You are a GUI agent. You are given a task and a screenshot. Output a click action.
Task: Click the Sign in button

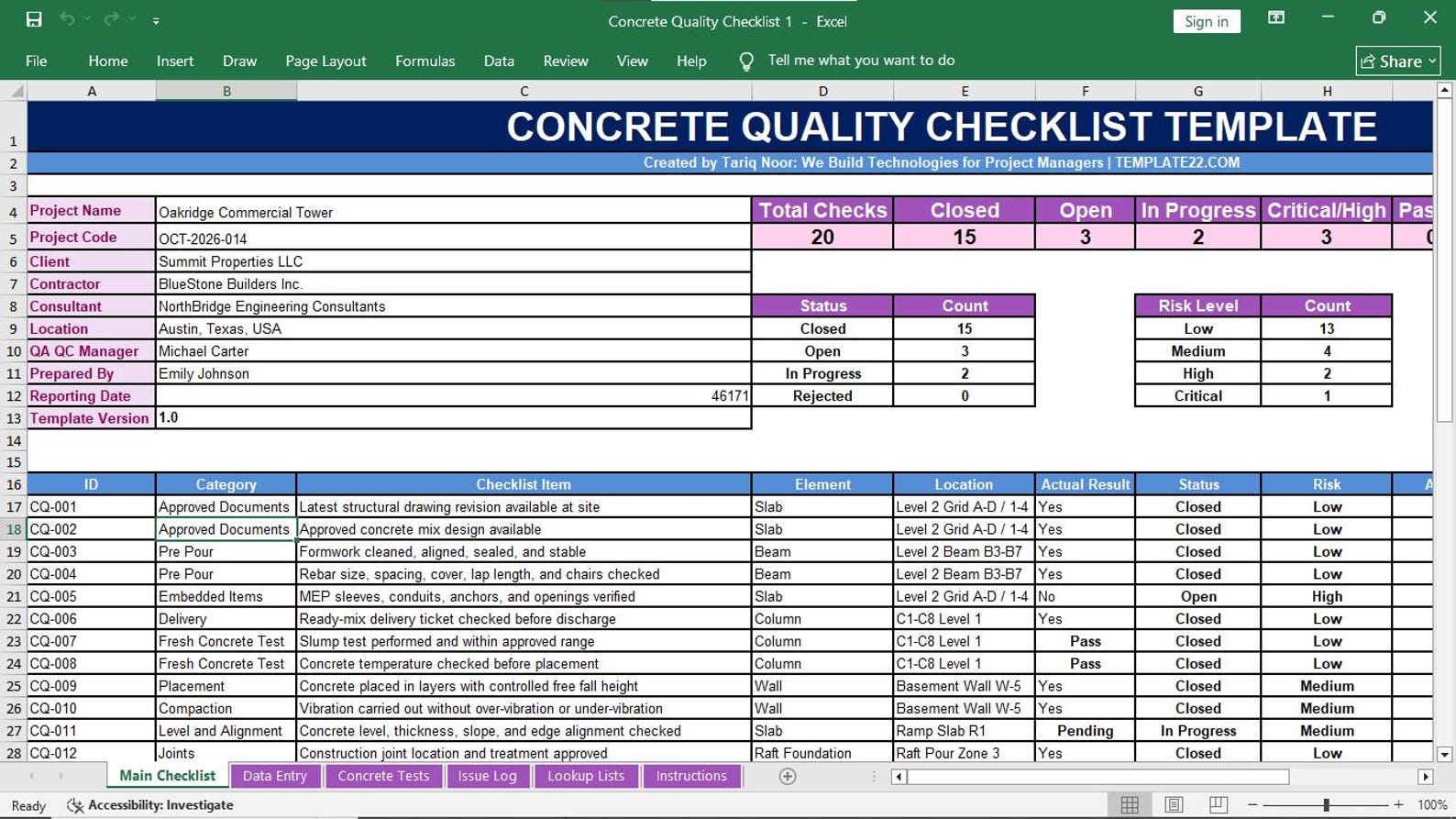coord(1206,21)
